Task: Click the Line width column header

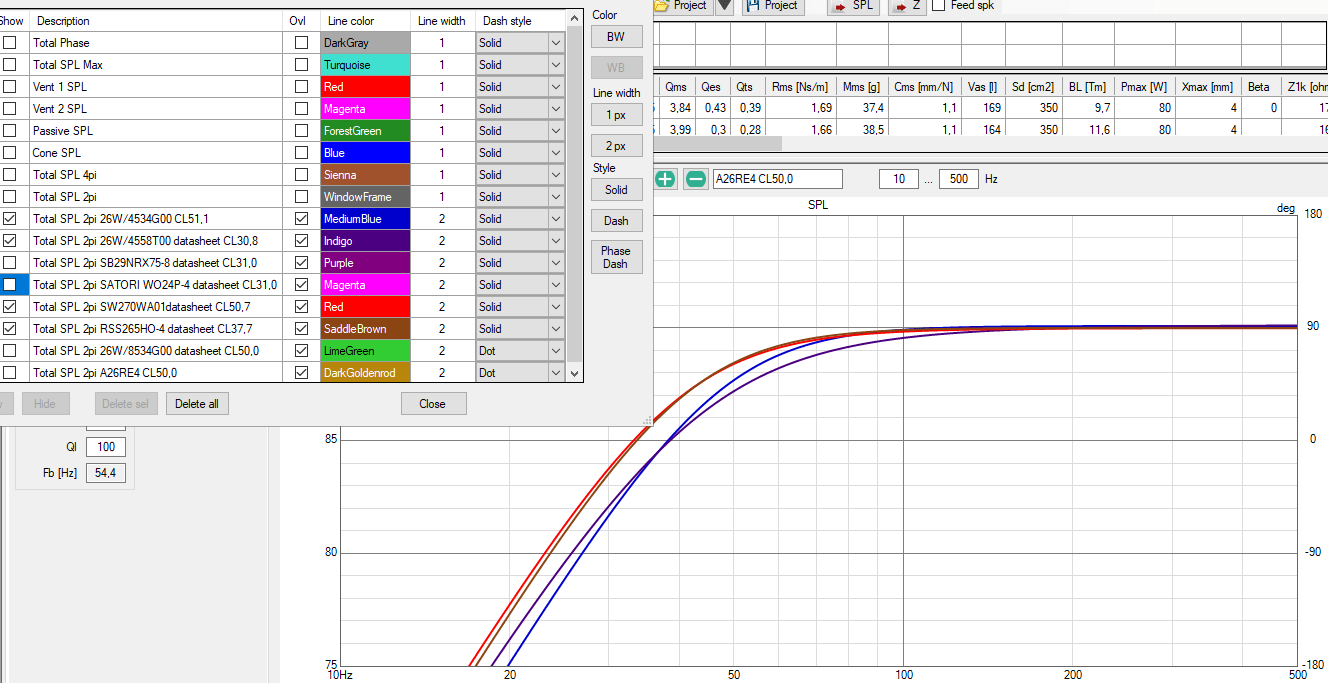Action: click(442, 21)
